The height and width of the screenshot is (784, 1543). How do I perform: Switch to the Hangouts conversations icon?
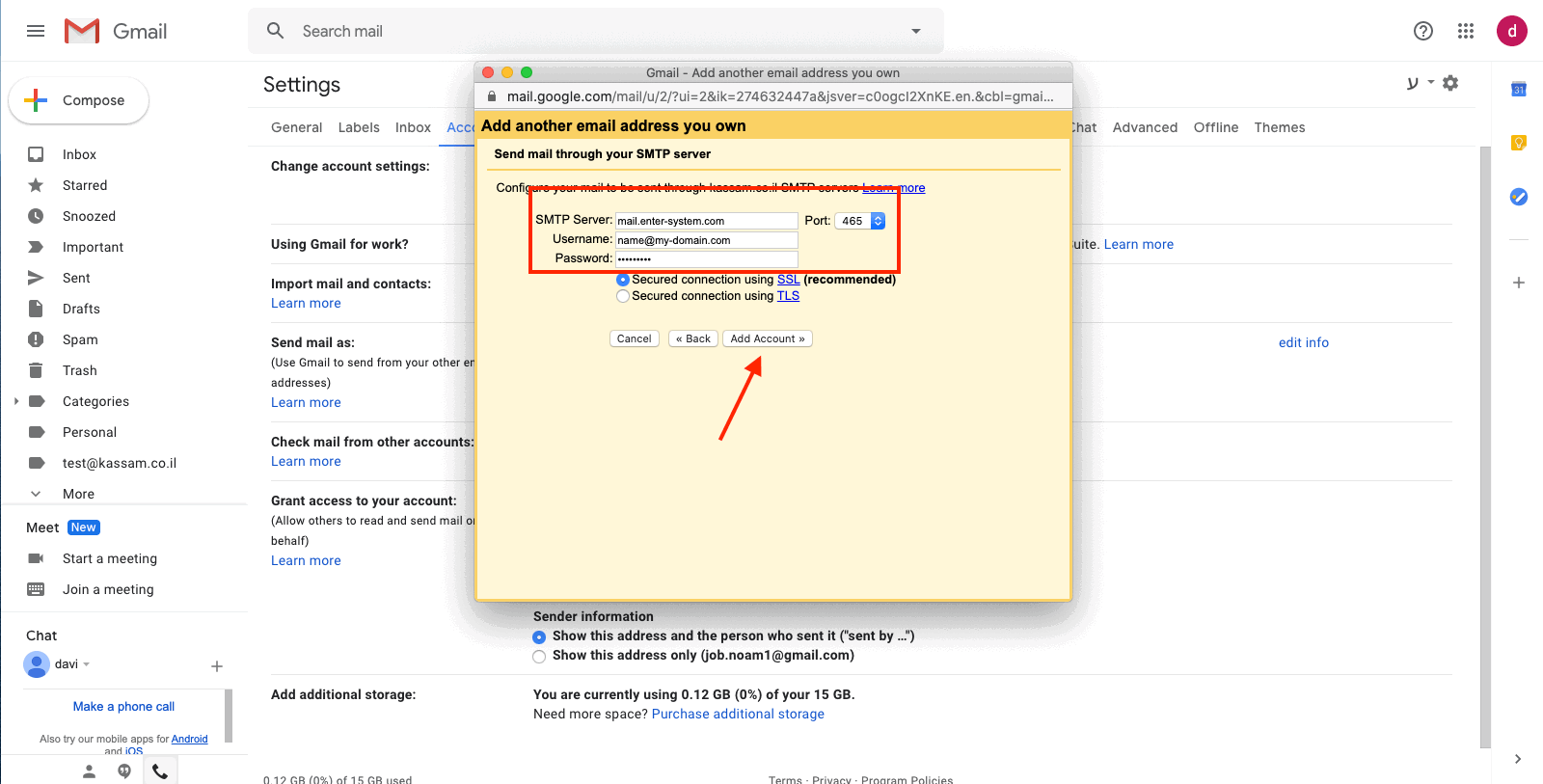(124, 770)
